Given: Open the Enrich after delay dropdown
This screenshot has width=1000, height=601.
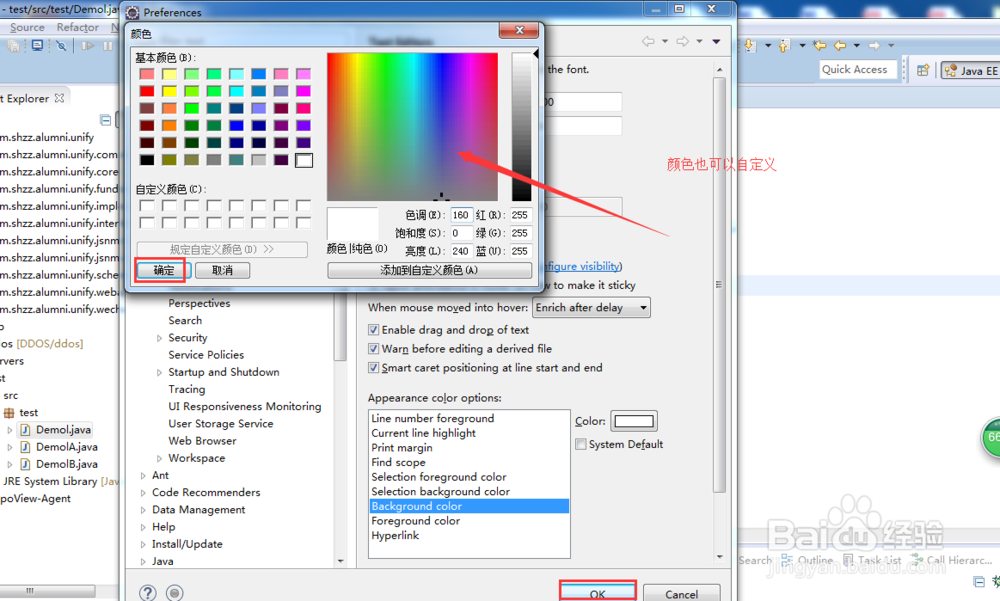Looking at the screenshot, I should 591,308.
